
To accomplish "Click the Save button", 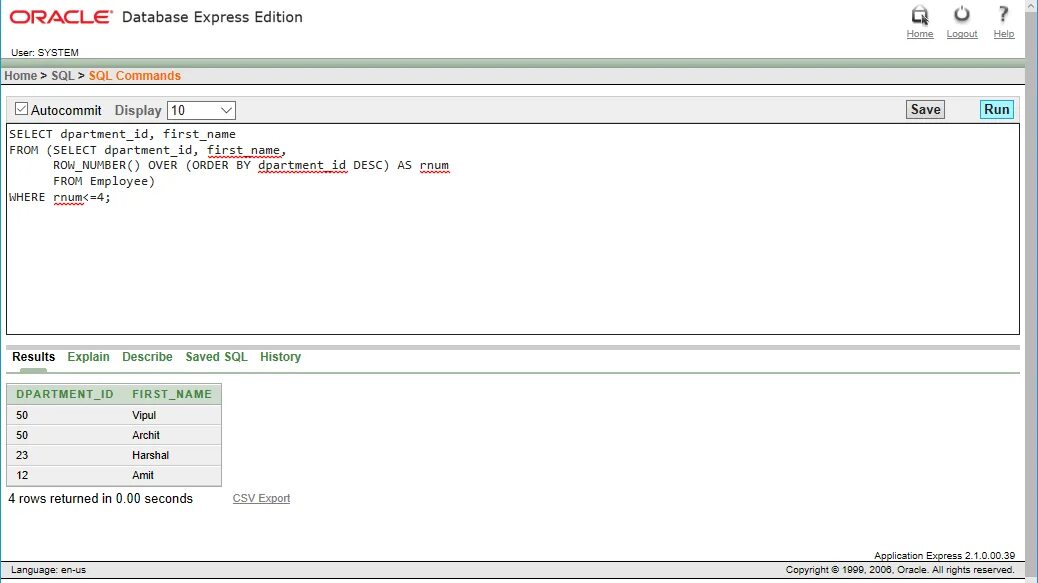I will point(925,110).
